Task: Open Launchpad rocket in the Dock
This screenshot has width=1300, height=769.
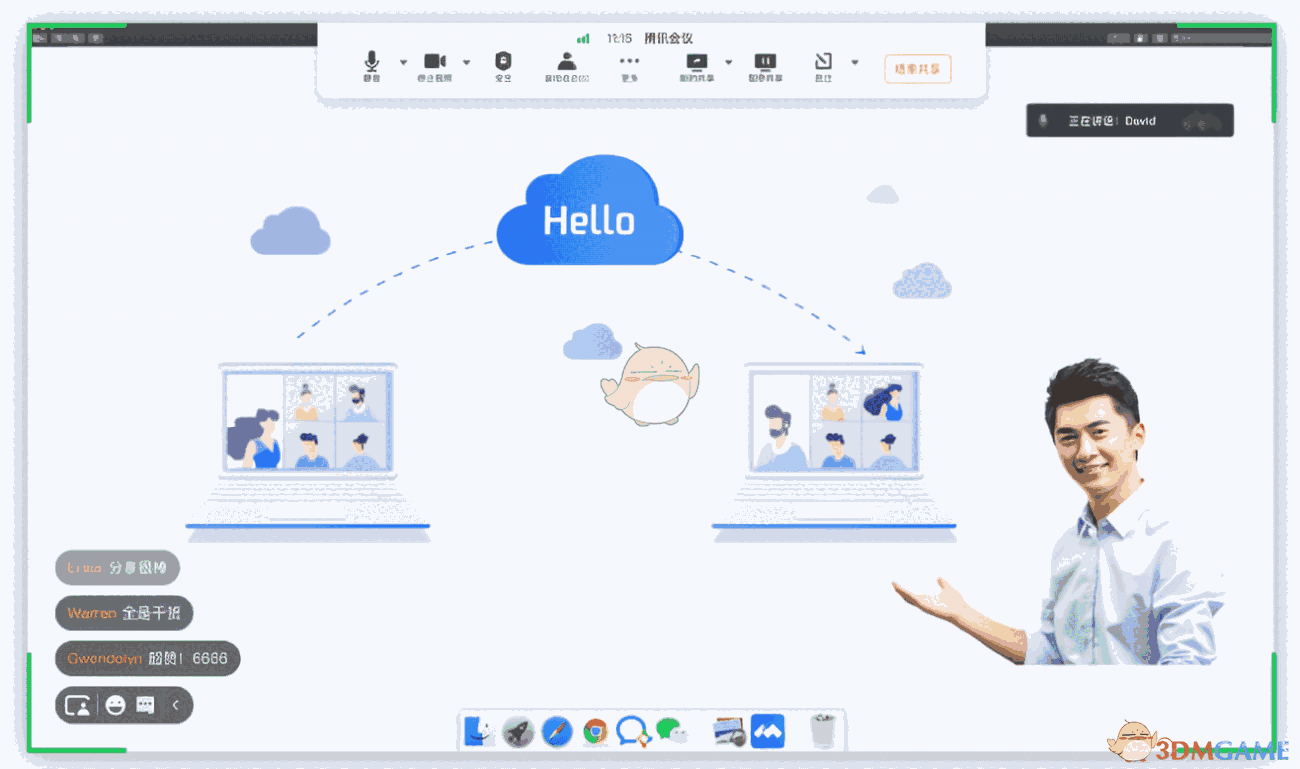Action: coord(518,732)
